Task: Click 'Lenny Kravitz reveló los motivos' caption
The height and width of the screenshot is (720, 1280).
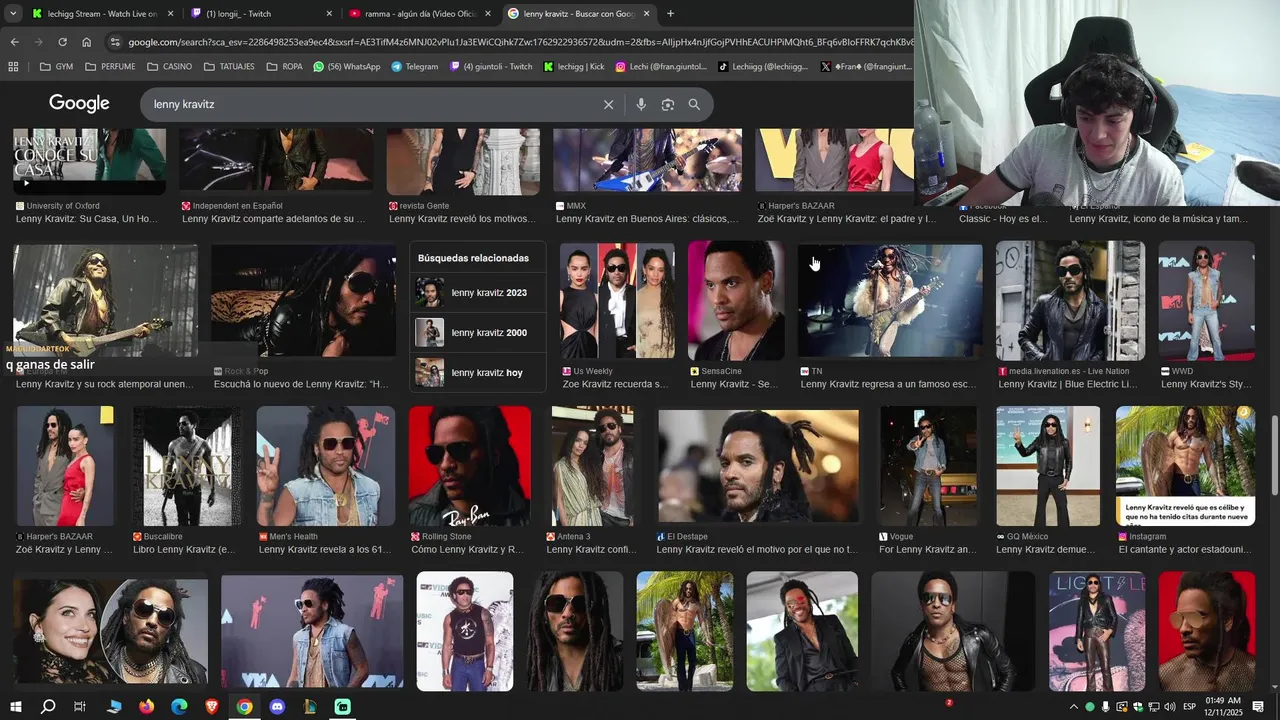Action: coord(462,219)
